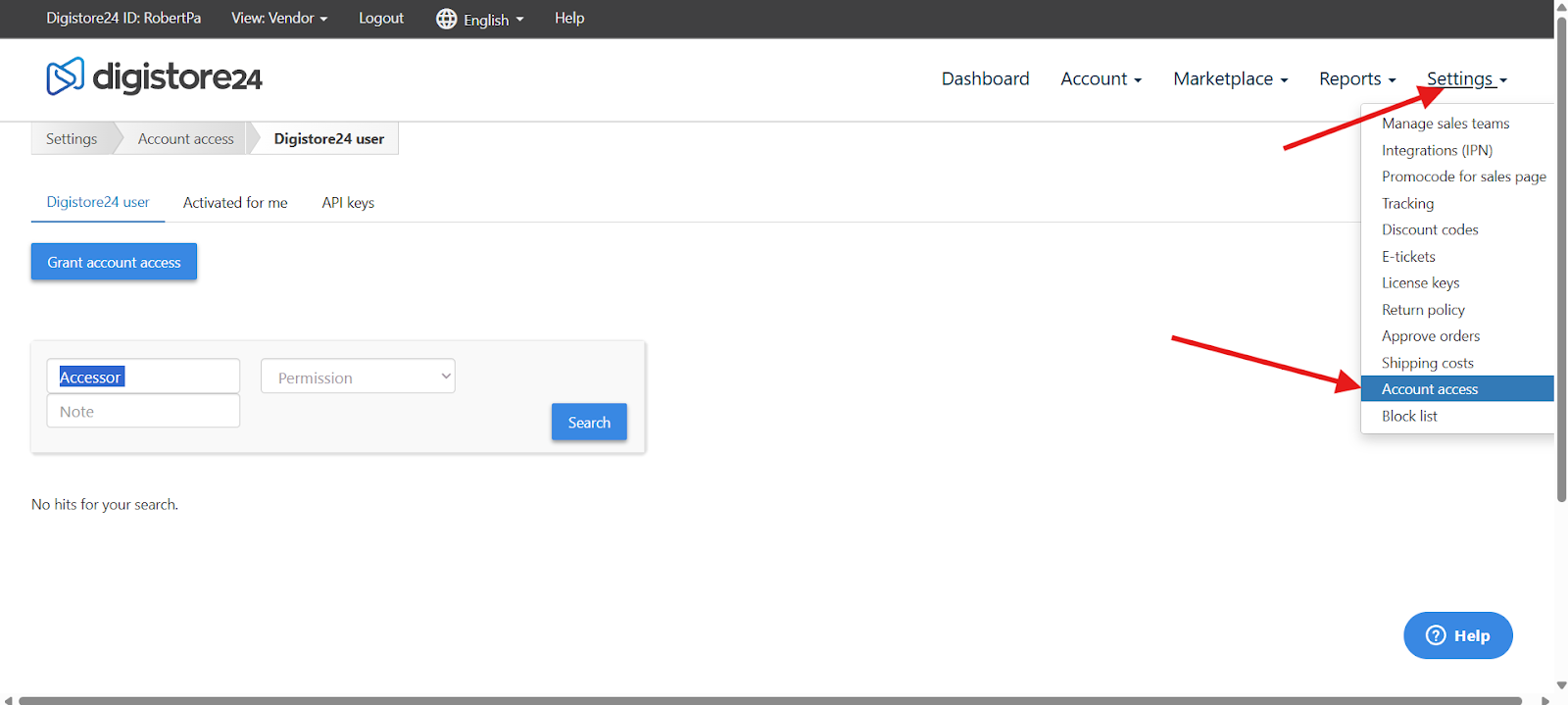Screen dimensions: 1568x705
Task: Click the globe language icon
Action: 446,19
